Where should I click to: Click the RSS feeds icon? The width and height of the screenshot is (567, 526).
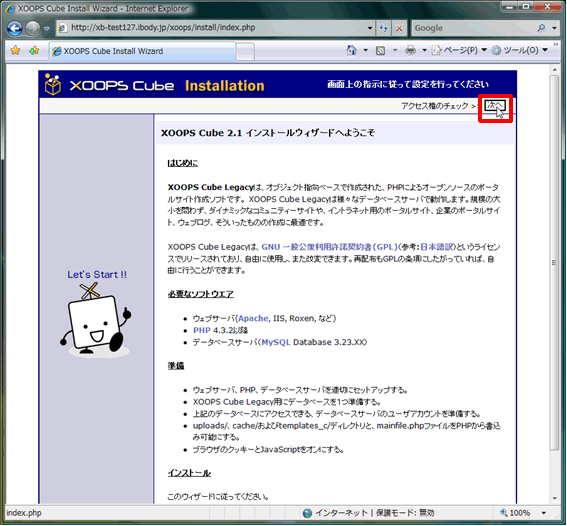[x=380, y=51]
